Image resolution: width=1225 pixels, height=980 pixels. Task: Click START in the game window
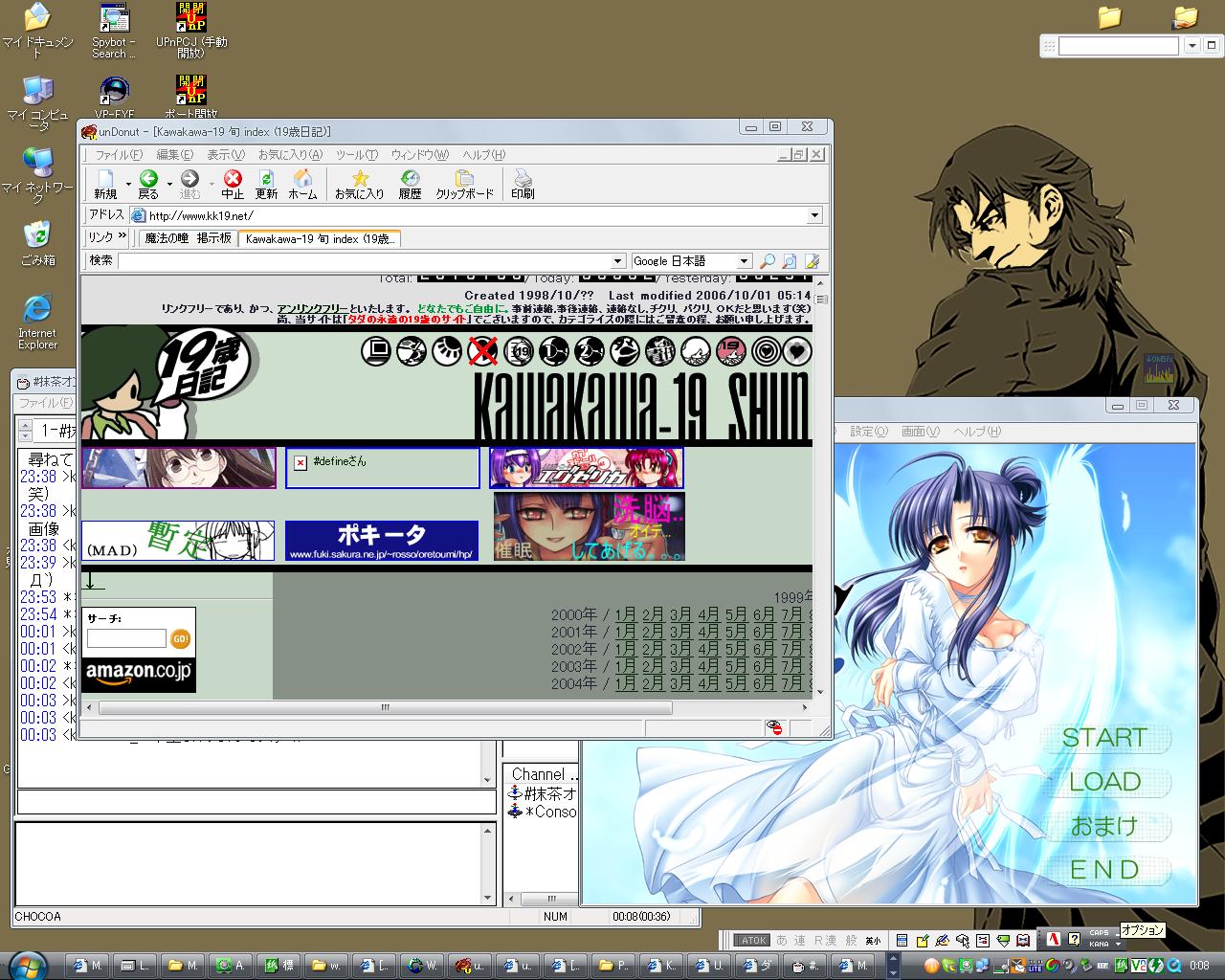(1103, 738)
